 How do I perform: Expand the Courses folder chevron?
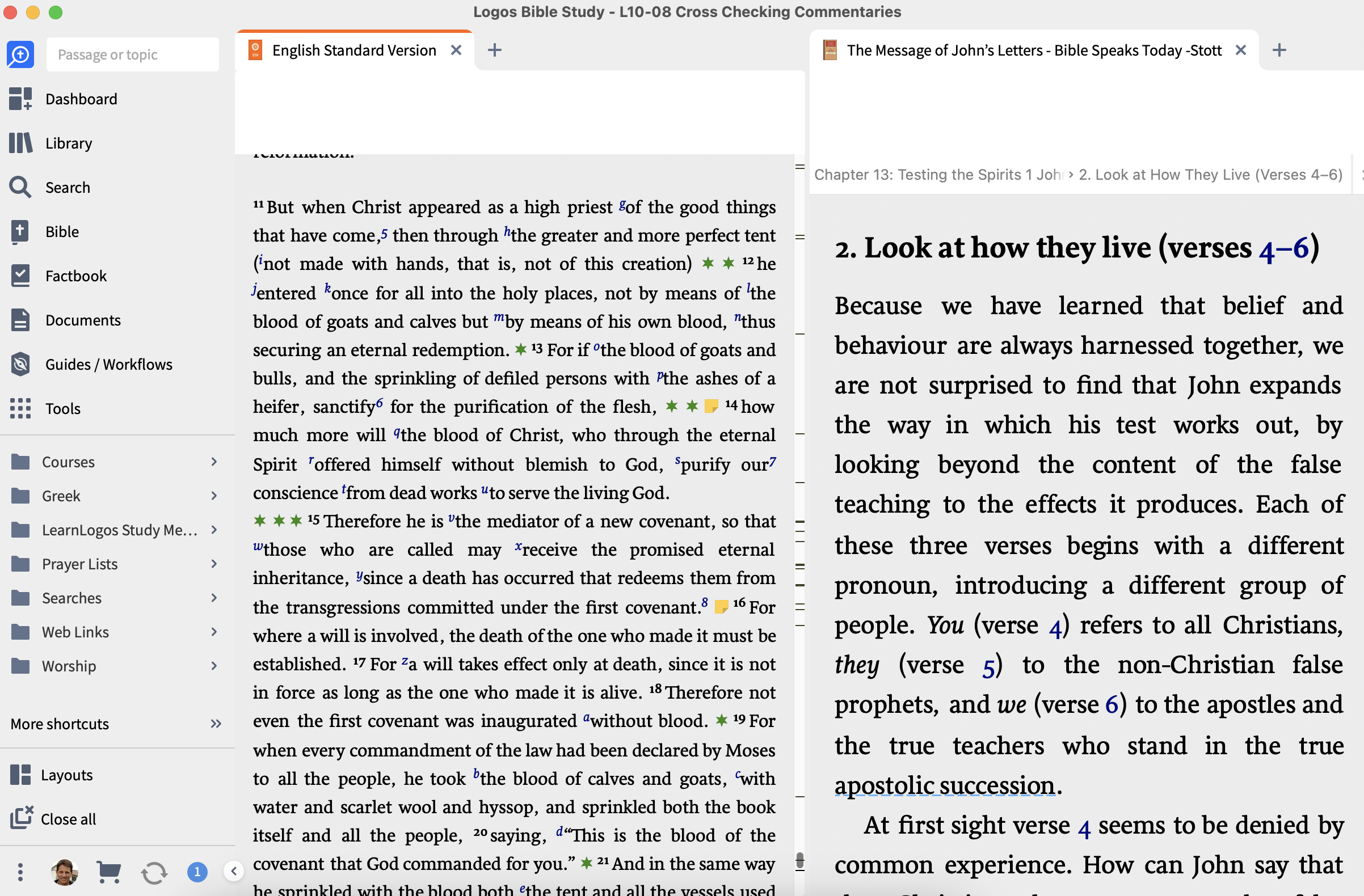pyautogui.click(x=214, y=461)
